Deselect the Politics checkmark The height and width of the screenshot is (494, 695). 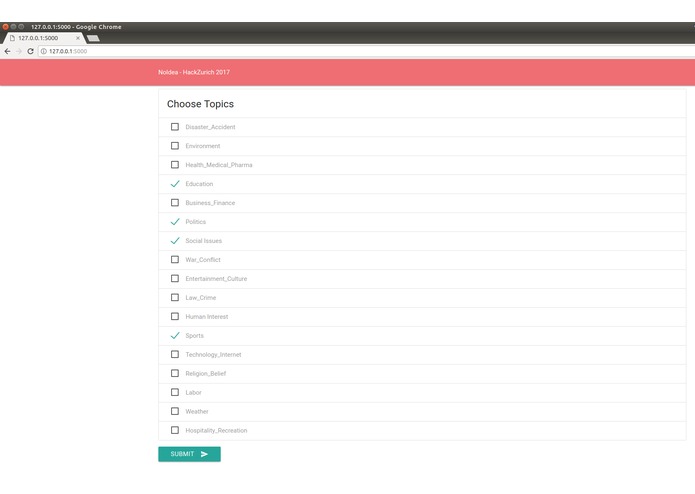(x=175, y=222)
